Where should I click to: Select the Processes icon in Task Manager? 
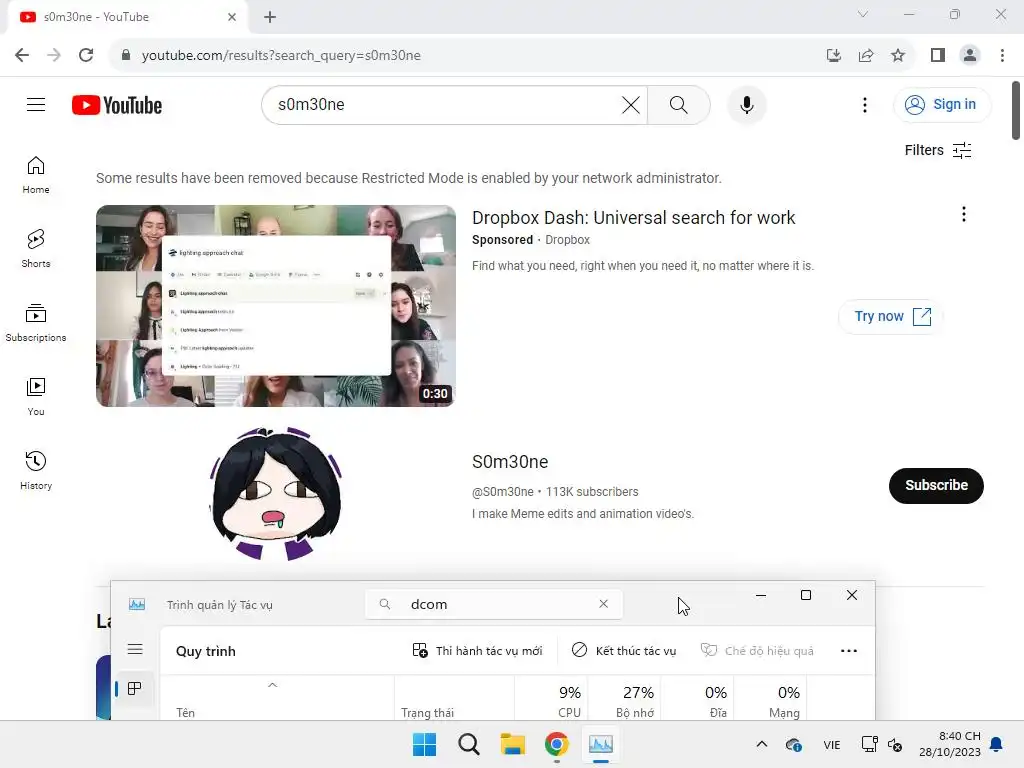point(135,688)
